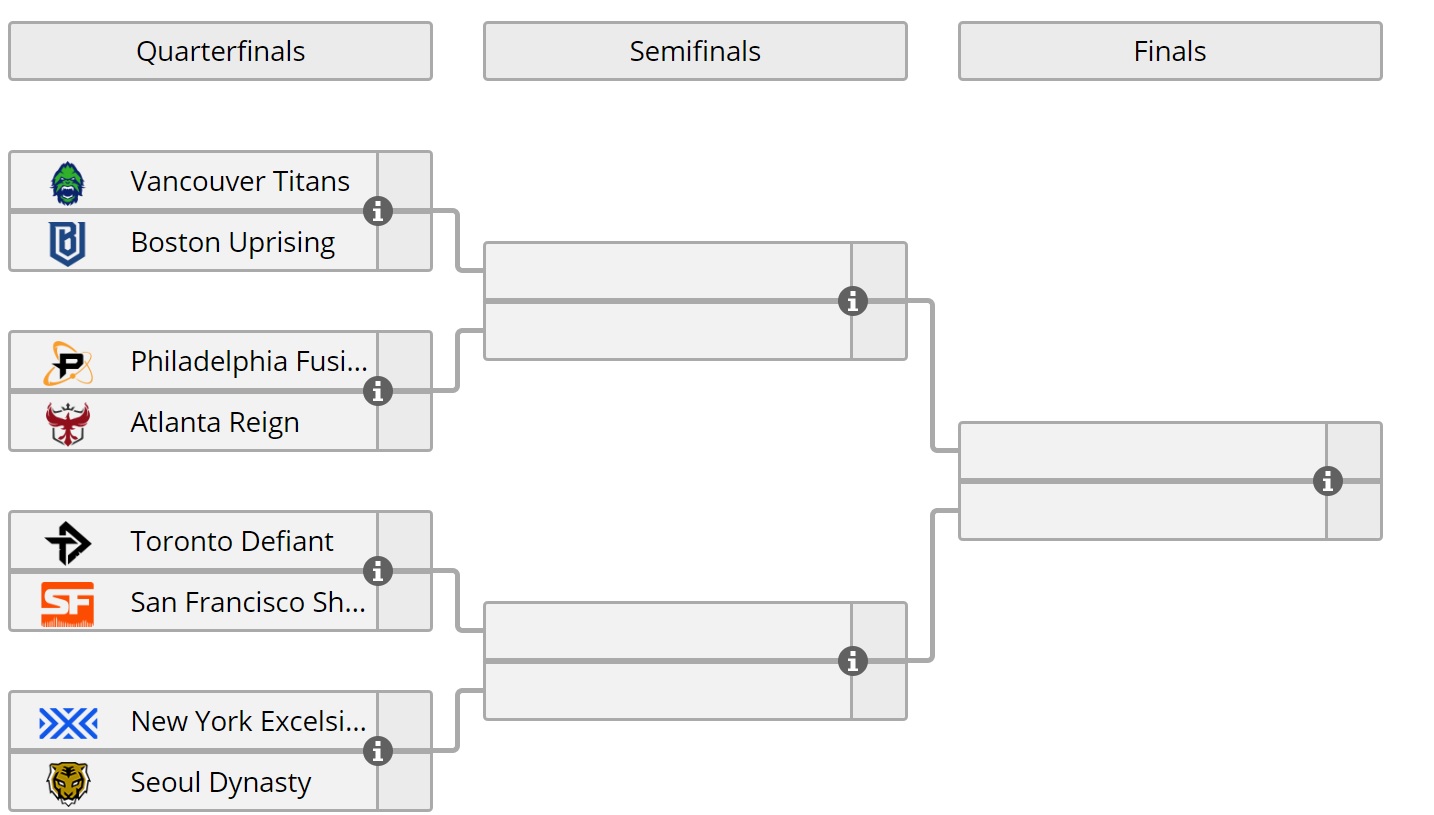Screen dimensions: 1434x815
Task: Click the San Francisco Shock SF logo
Action: pyautogui.click(x=68, y=604)
